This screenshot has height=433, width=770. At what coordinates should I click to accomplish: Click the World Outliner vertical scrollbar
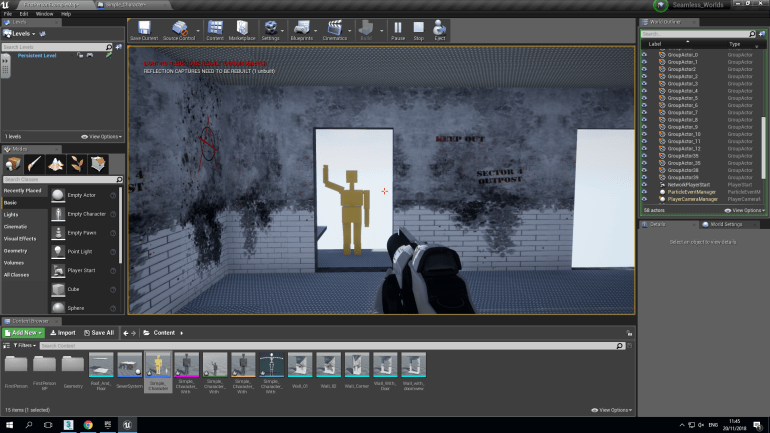[x=763, y=147]
